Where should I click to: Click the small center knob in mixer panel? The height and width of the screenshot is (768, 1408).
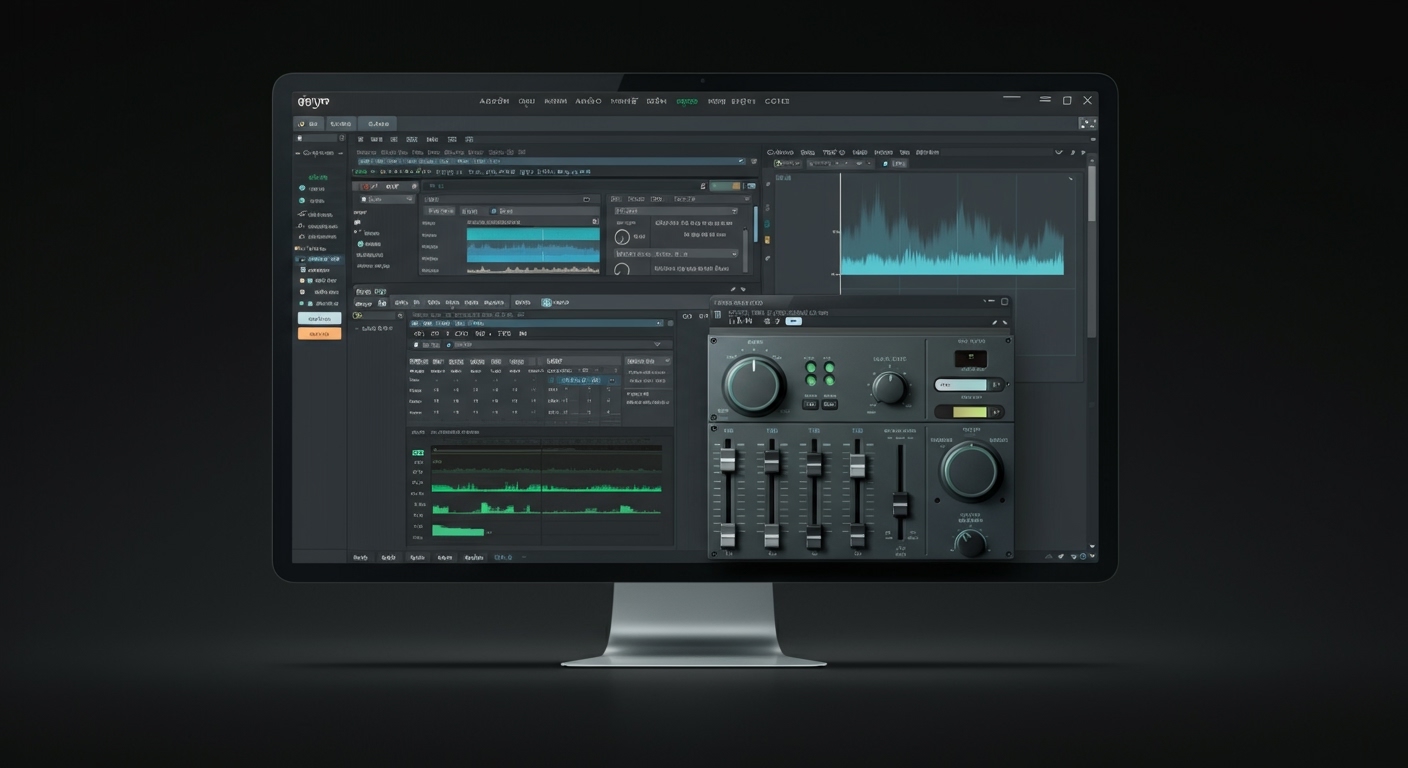tap(888, 387)
